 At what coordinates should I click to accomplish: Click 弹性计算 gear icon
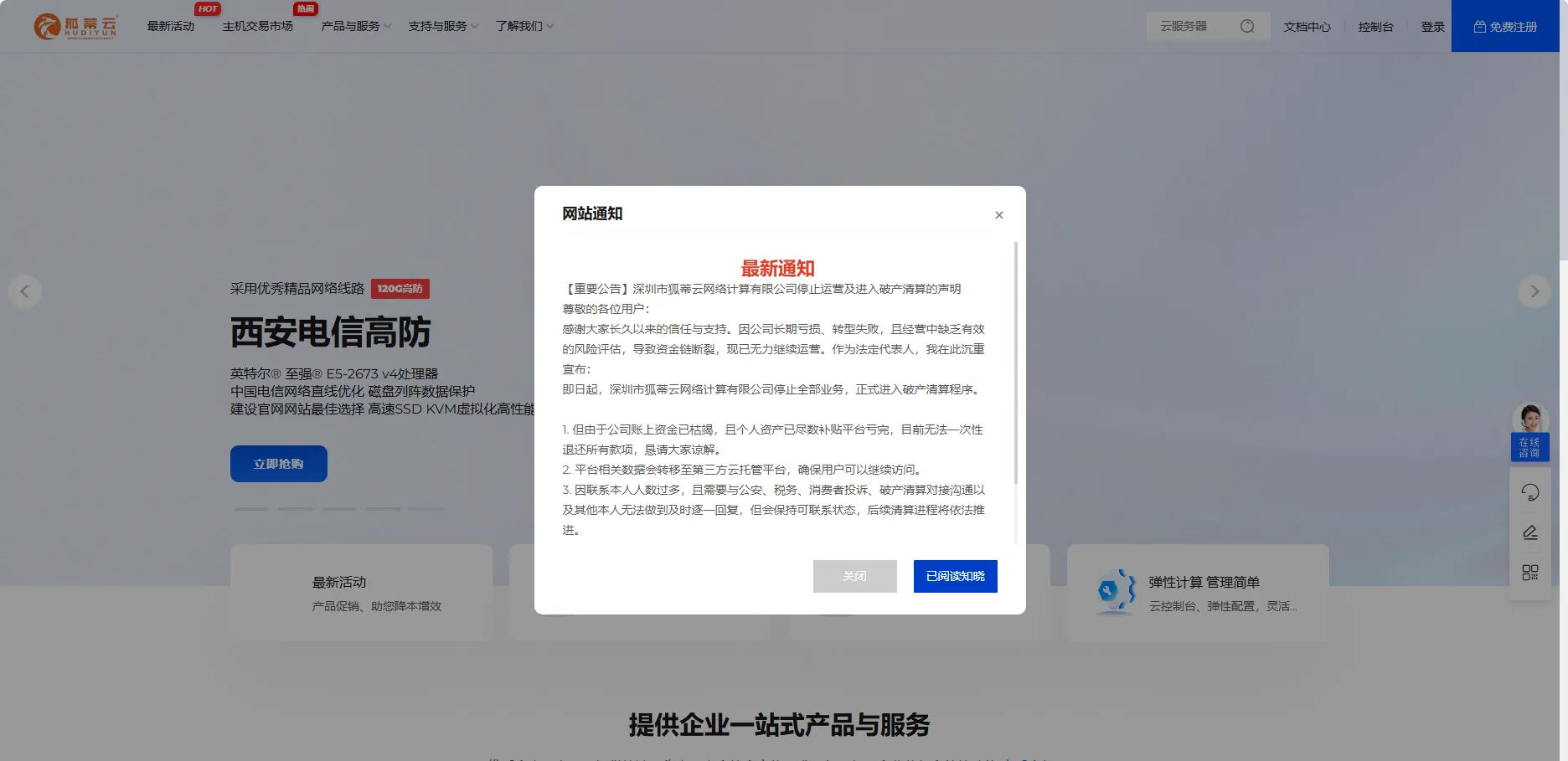point(1116,592)
